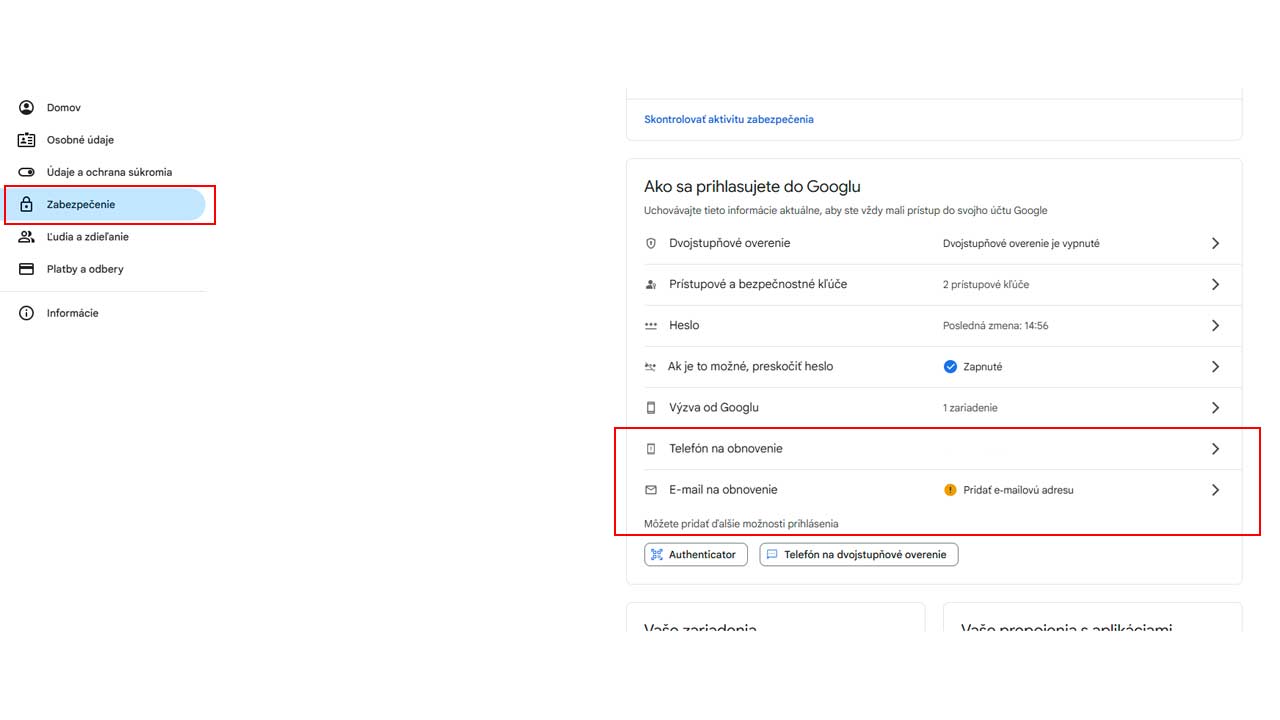1280x720 pixels.
Task: Open Dvojstupňové overenie via its chevron arrow
Action: click(x=1215, y=243)
